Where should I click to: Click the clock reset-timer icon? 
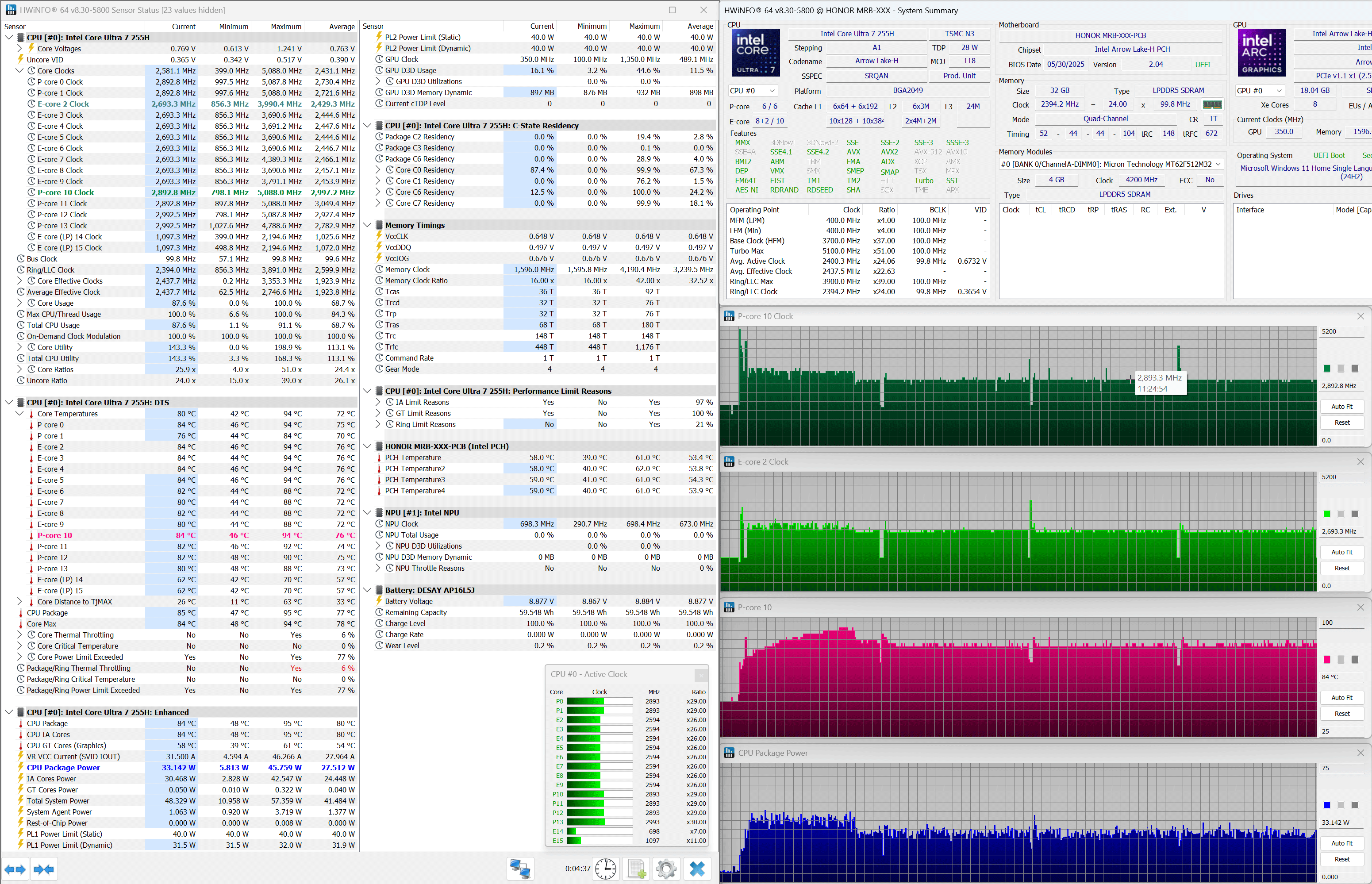coord(606,869)
